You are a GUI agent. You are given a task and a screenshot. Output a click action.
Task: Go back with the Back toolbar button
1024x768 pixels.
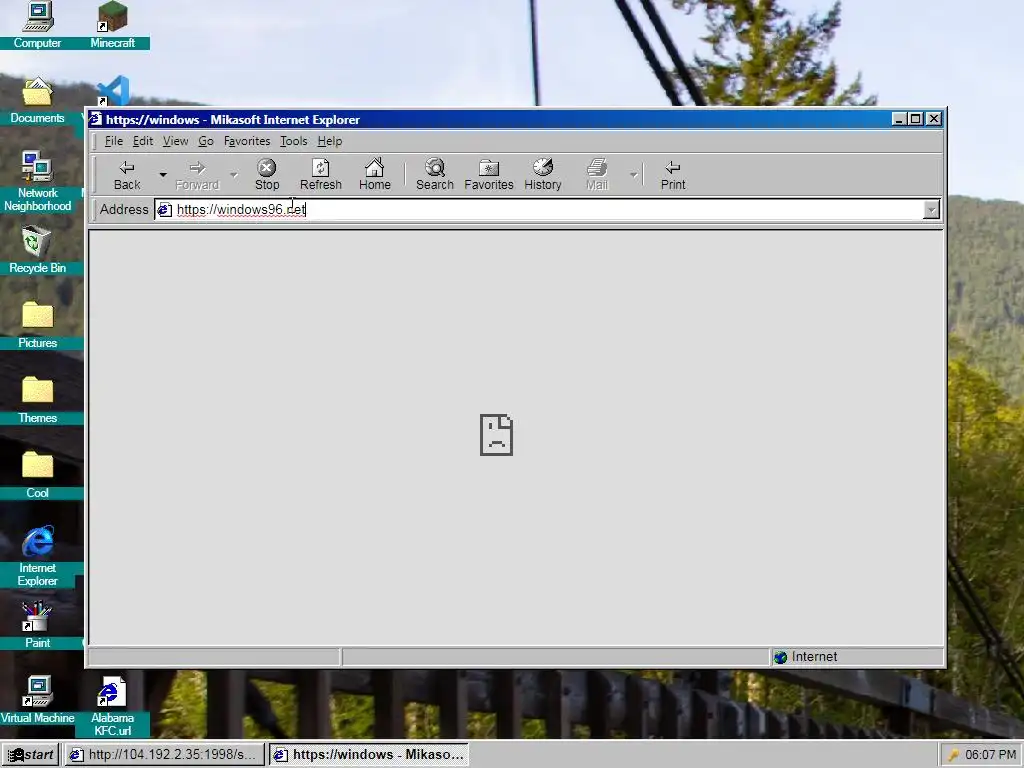pos(127,175)
